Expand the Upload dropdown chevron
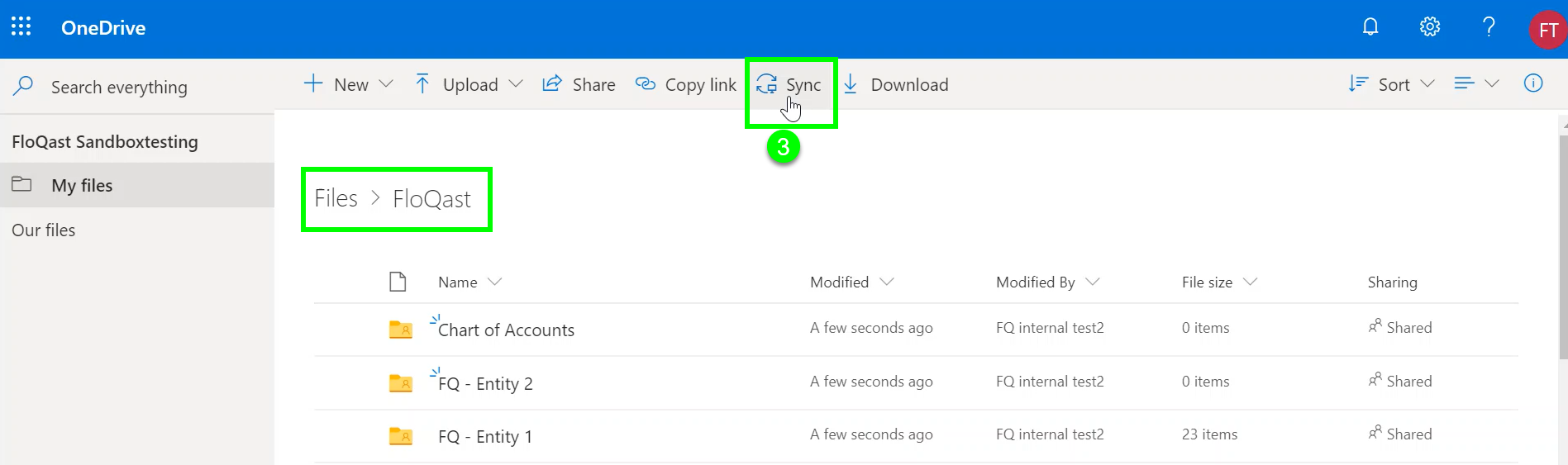This screenshot has width=1568, height=465. pyautogui.click(x=516, y=83)
